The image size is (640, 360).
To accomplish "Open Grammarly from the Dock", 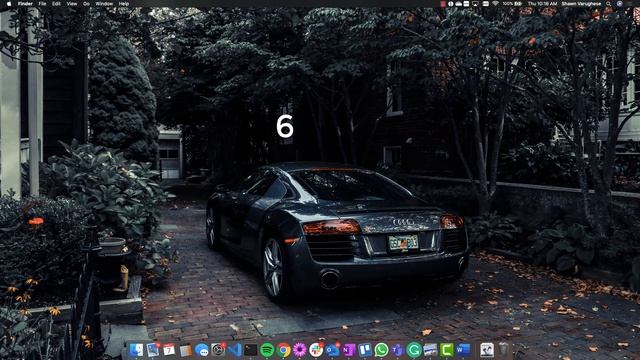I will tap(414, 350).
